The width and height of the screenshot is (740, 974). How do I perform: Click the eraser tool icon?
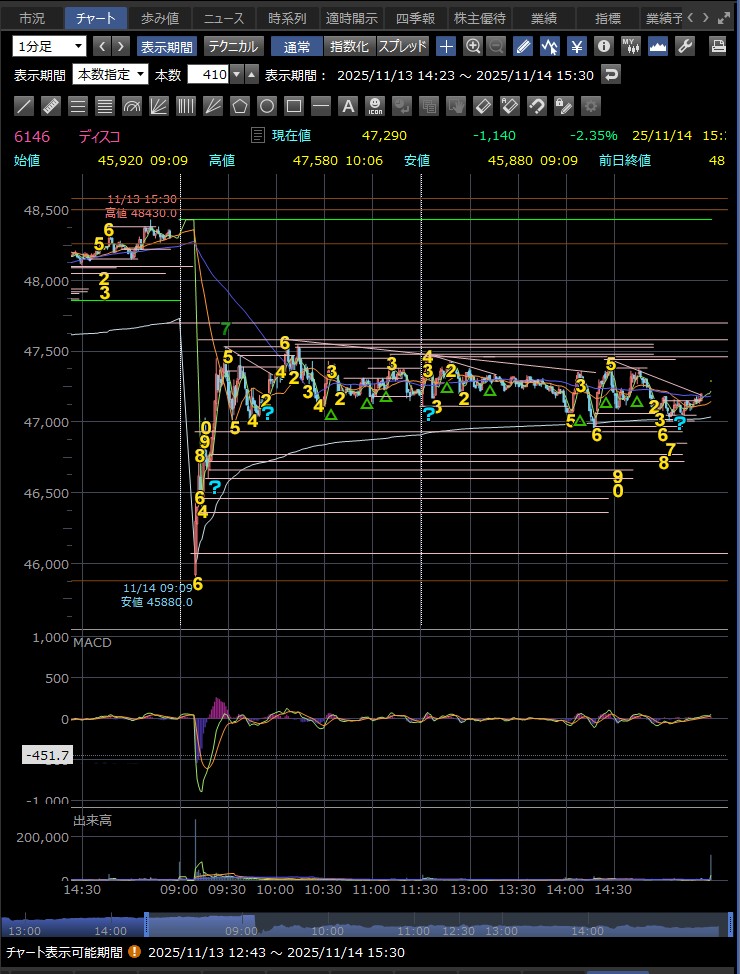click(x=483, y=106)
